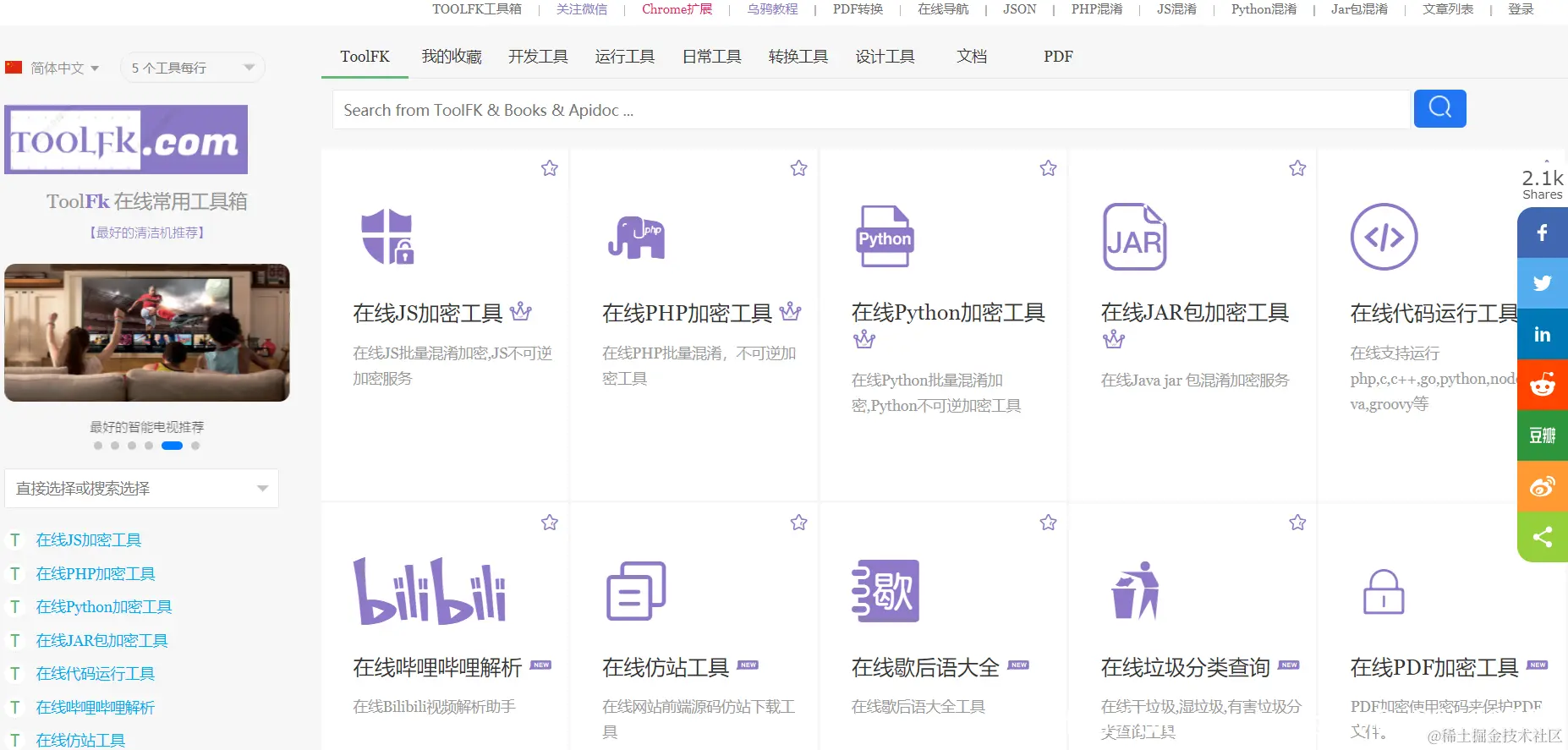Share on Reddit
The height and width of the screenshot is (750, 1568).
coord(1543,385)
